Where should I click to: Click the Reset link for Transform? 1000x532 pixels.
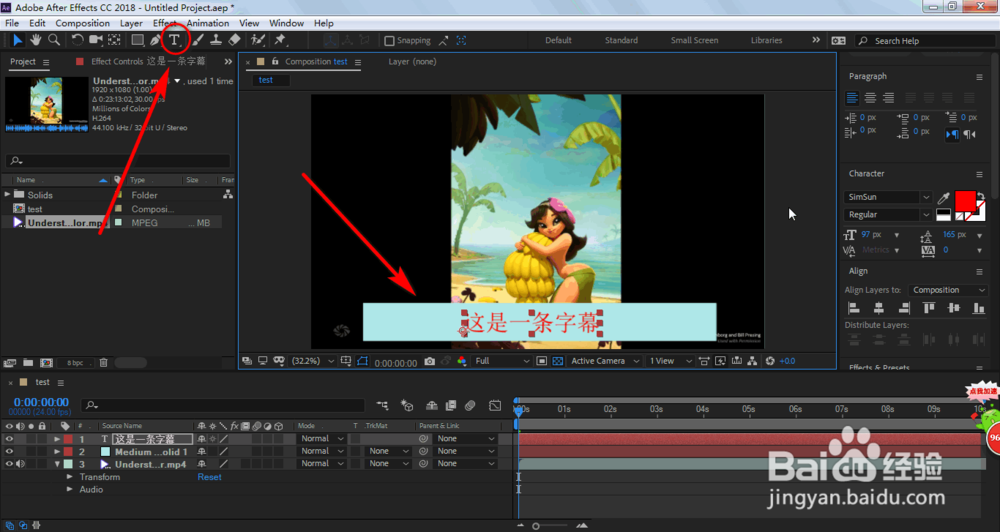click(209, 477)
